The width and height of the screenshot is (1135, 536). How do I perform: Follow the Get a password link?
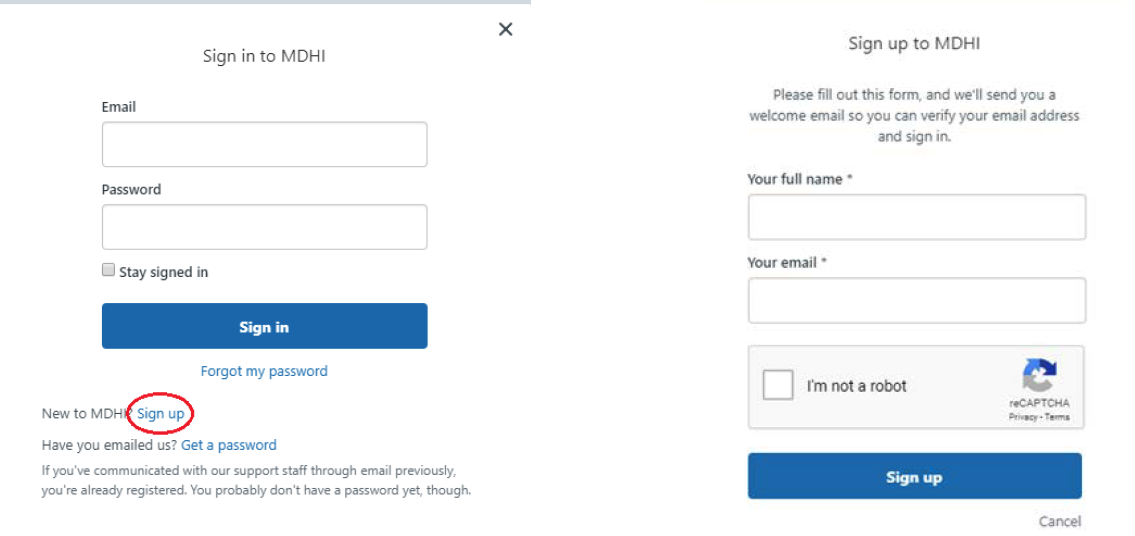click(229, 445)
